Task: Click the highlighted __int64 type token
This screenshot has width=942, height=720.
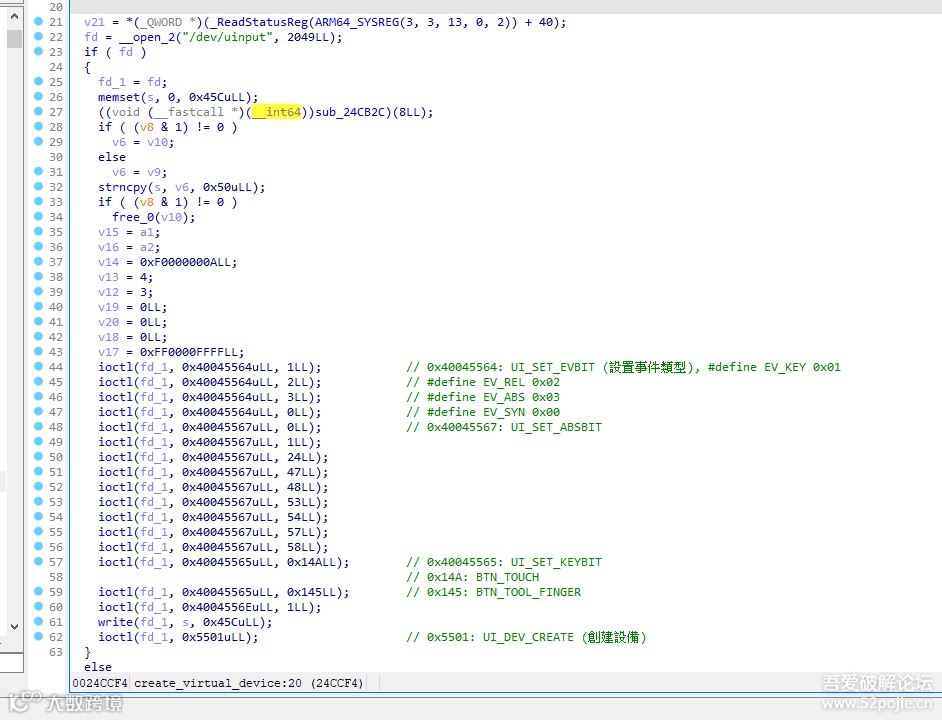Action: click(x=276, y=112)
